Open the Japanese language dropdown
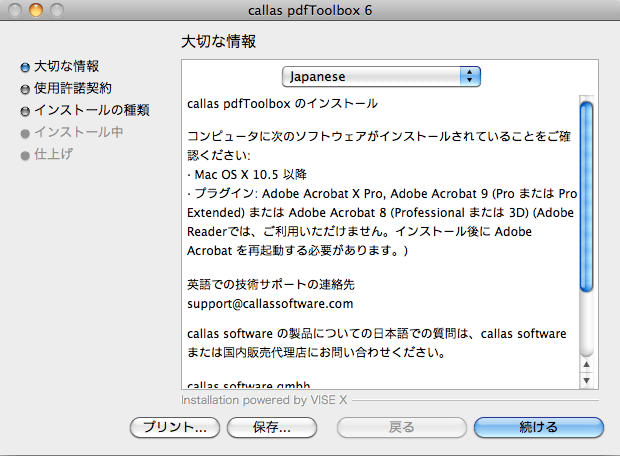 click(381, 76)
